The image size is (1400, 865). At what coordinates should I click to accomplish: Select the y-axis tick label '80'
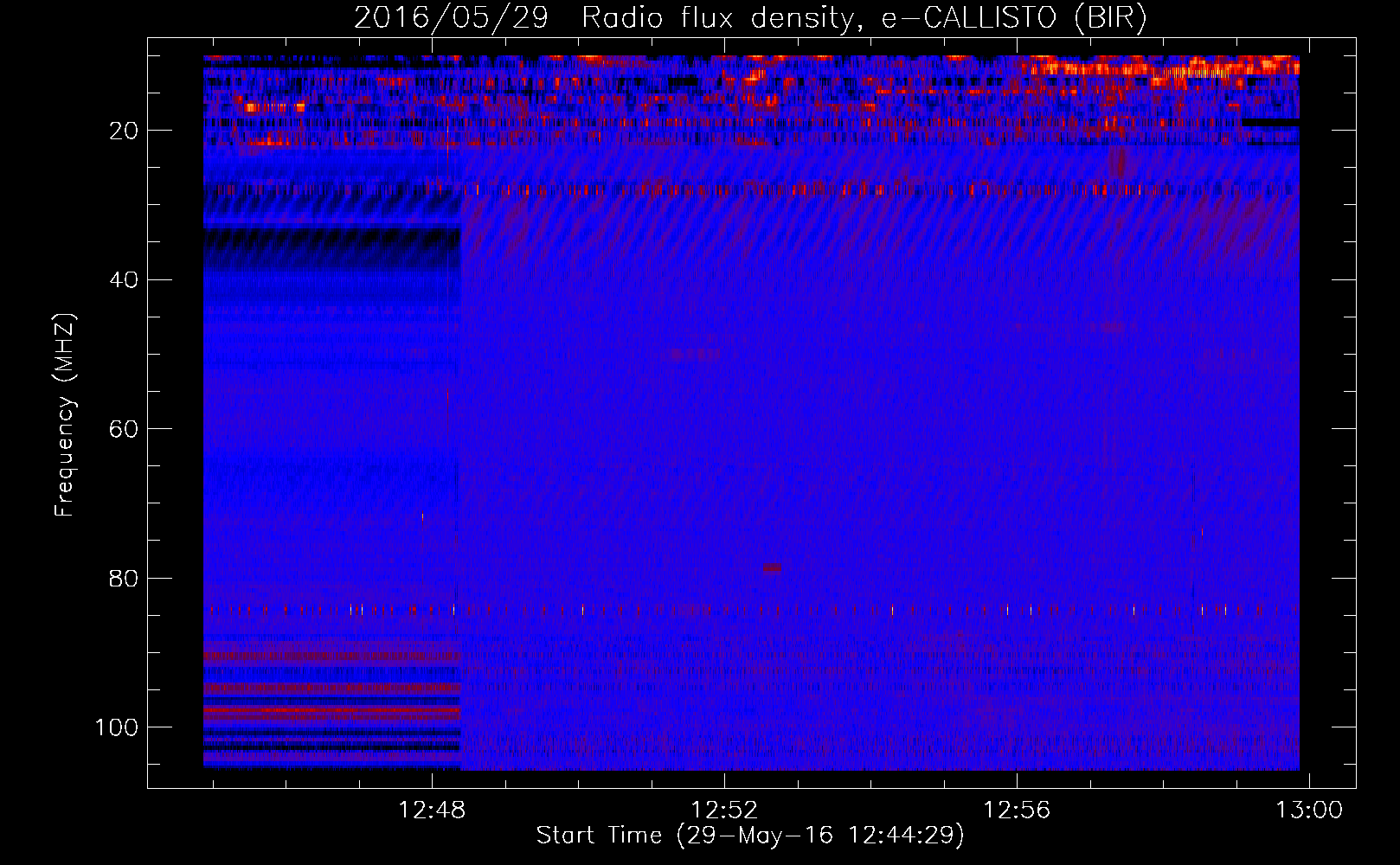pos(125,579)
